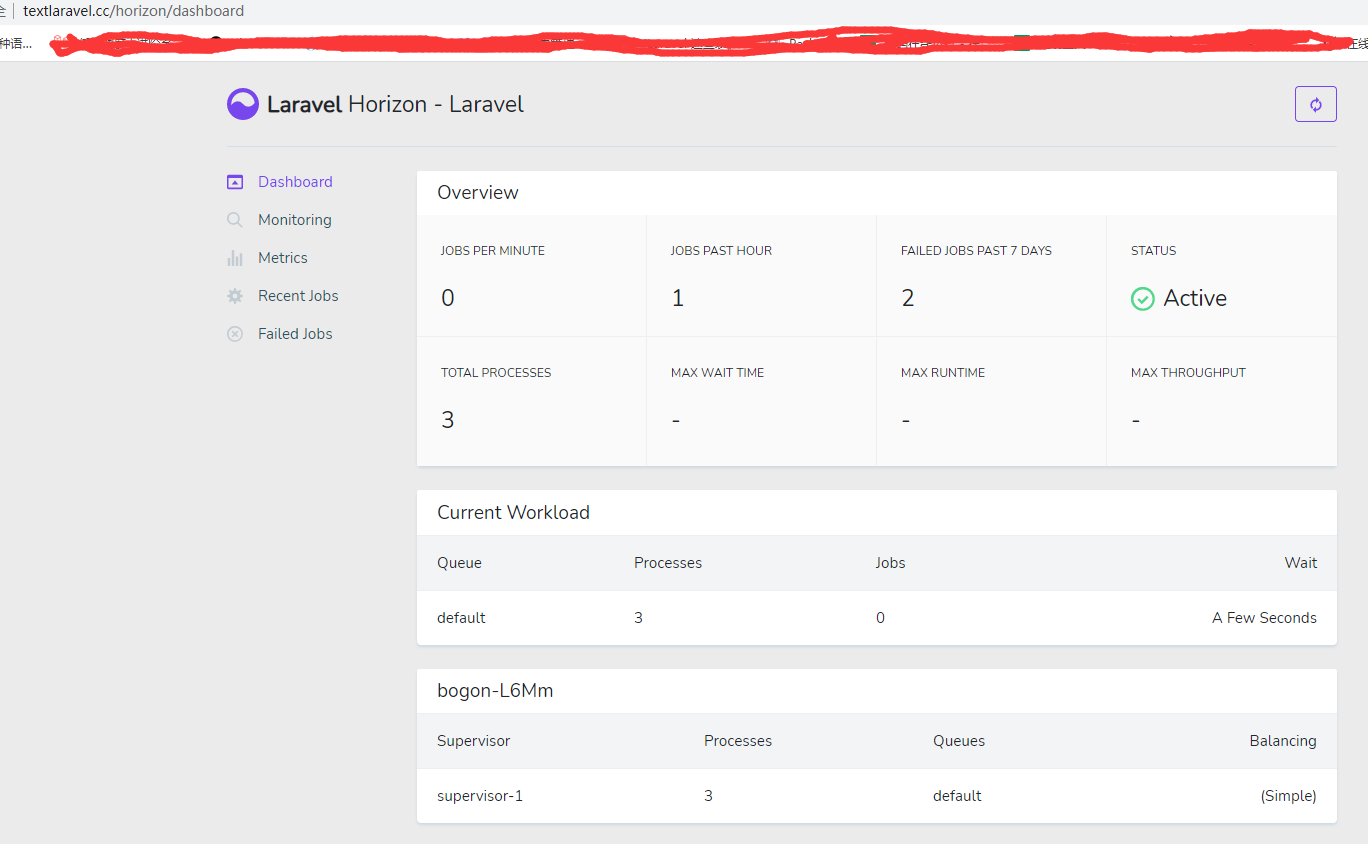Click the MAX RUNTIME label
This screenshot has height=844, width=1368.
(943, 373)
